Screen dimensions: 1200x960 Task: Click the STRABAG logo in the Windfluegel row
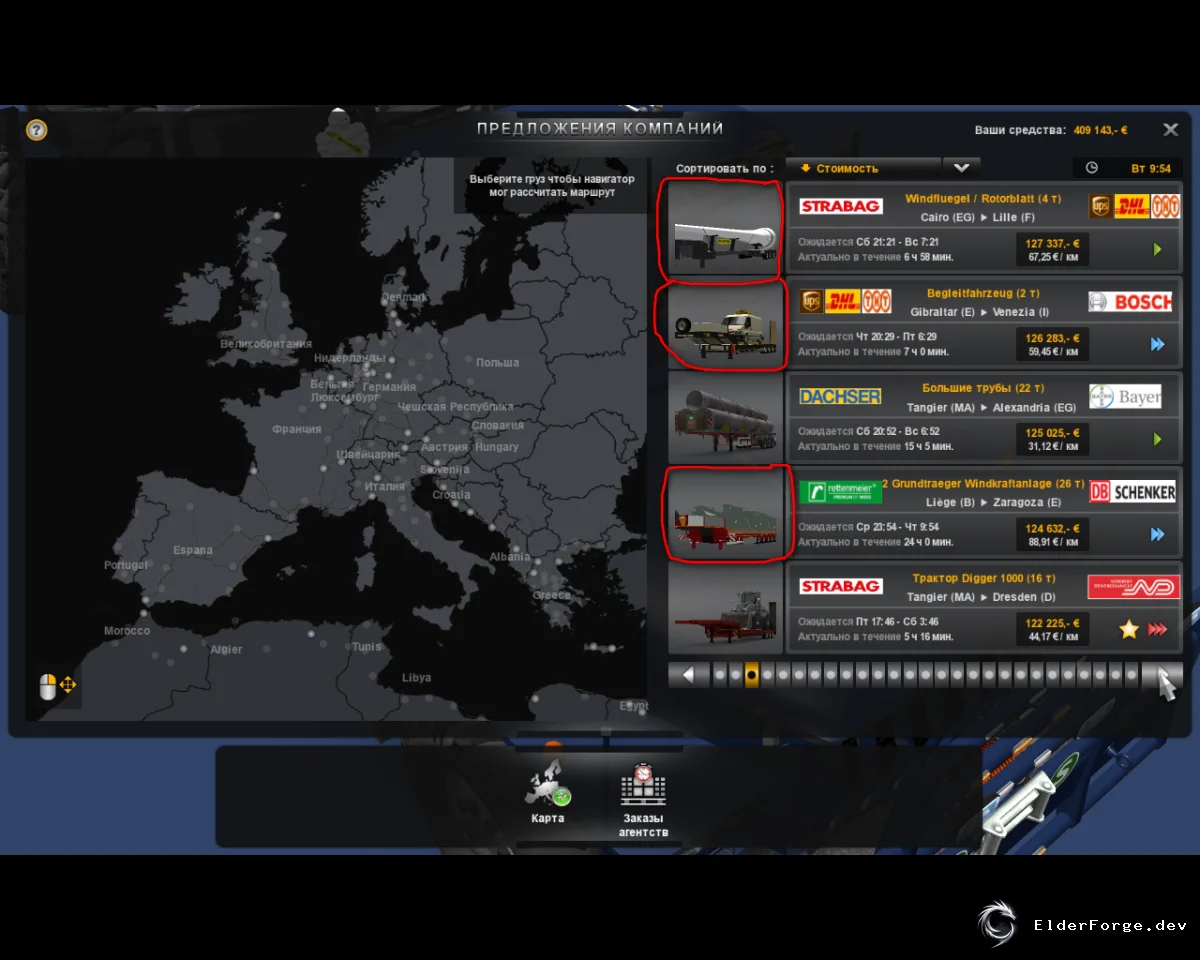(x=841, y=206)
